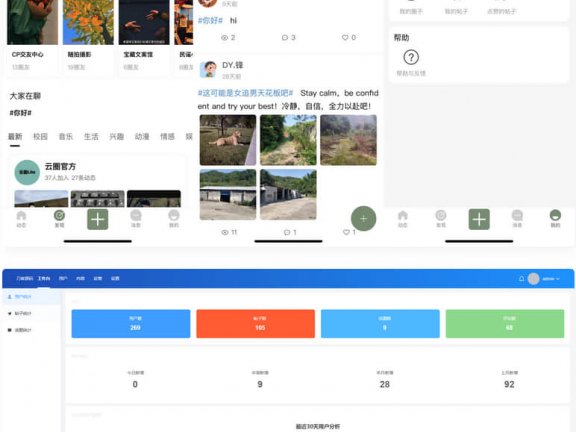Viewport: 576px width, 432px height.
Task: Open the 云圈官方 round avatar
Action: point(27,172)
